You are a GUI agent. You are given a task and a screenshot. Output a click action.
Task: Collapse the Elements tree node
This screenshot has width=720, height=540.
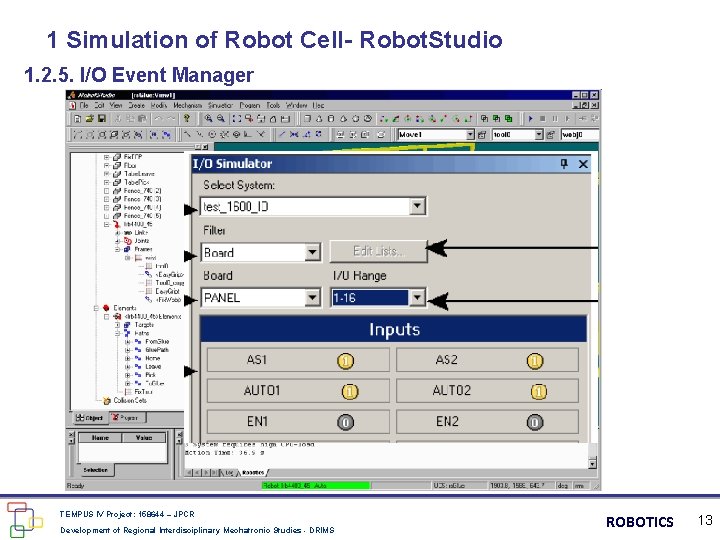[96, 308]
